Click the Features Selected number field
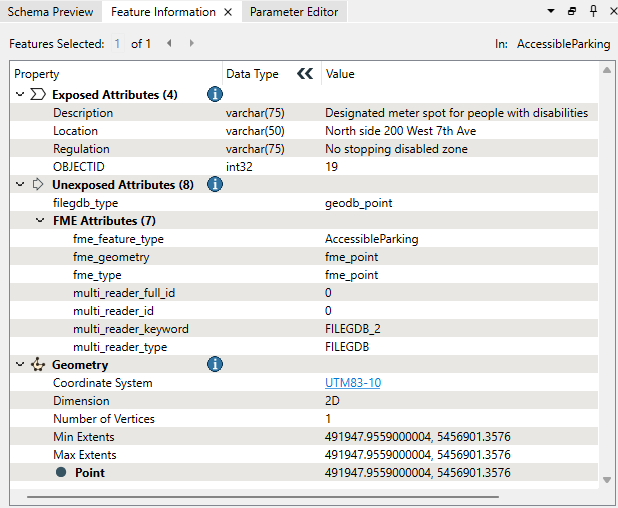This screenshot has width=618, height=508. tap(117, 43)
